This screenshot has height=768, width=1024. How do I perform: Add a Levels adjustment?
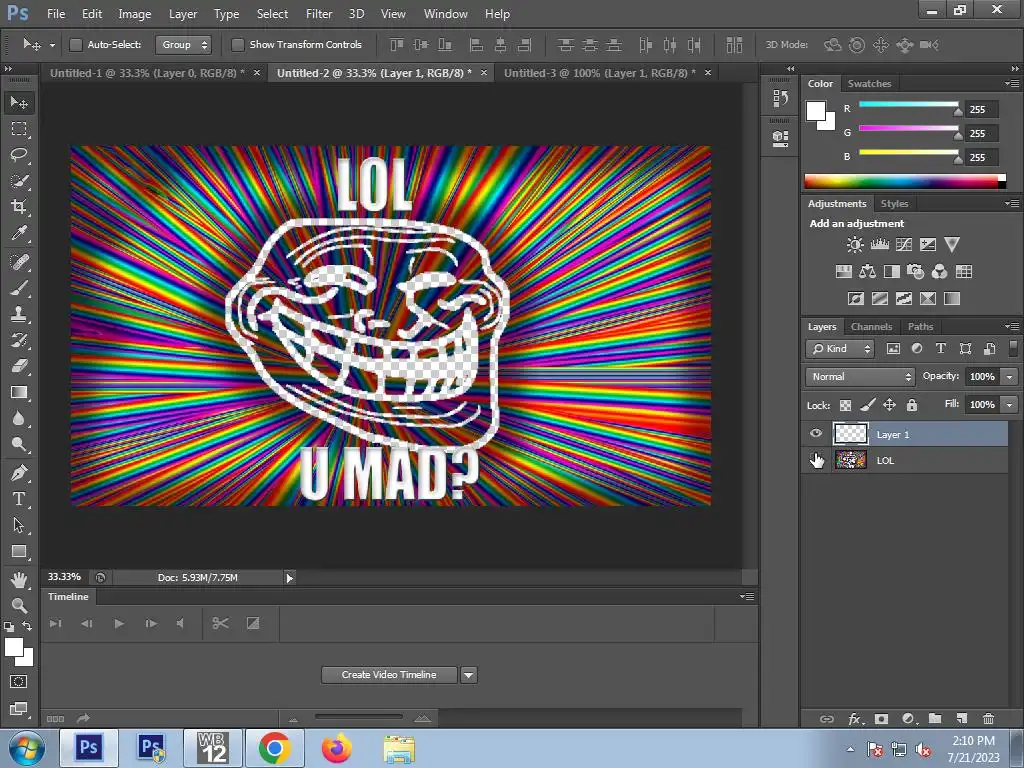click(x=880, y=245)
